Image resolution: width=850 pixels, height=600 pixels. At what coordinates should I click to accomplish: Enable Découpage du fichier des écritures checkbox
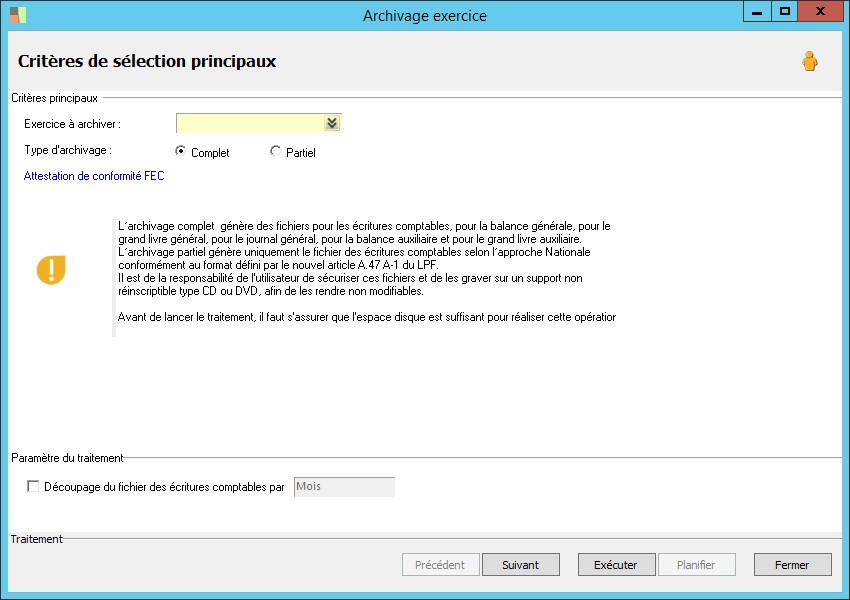34,487
